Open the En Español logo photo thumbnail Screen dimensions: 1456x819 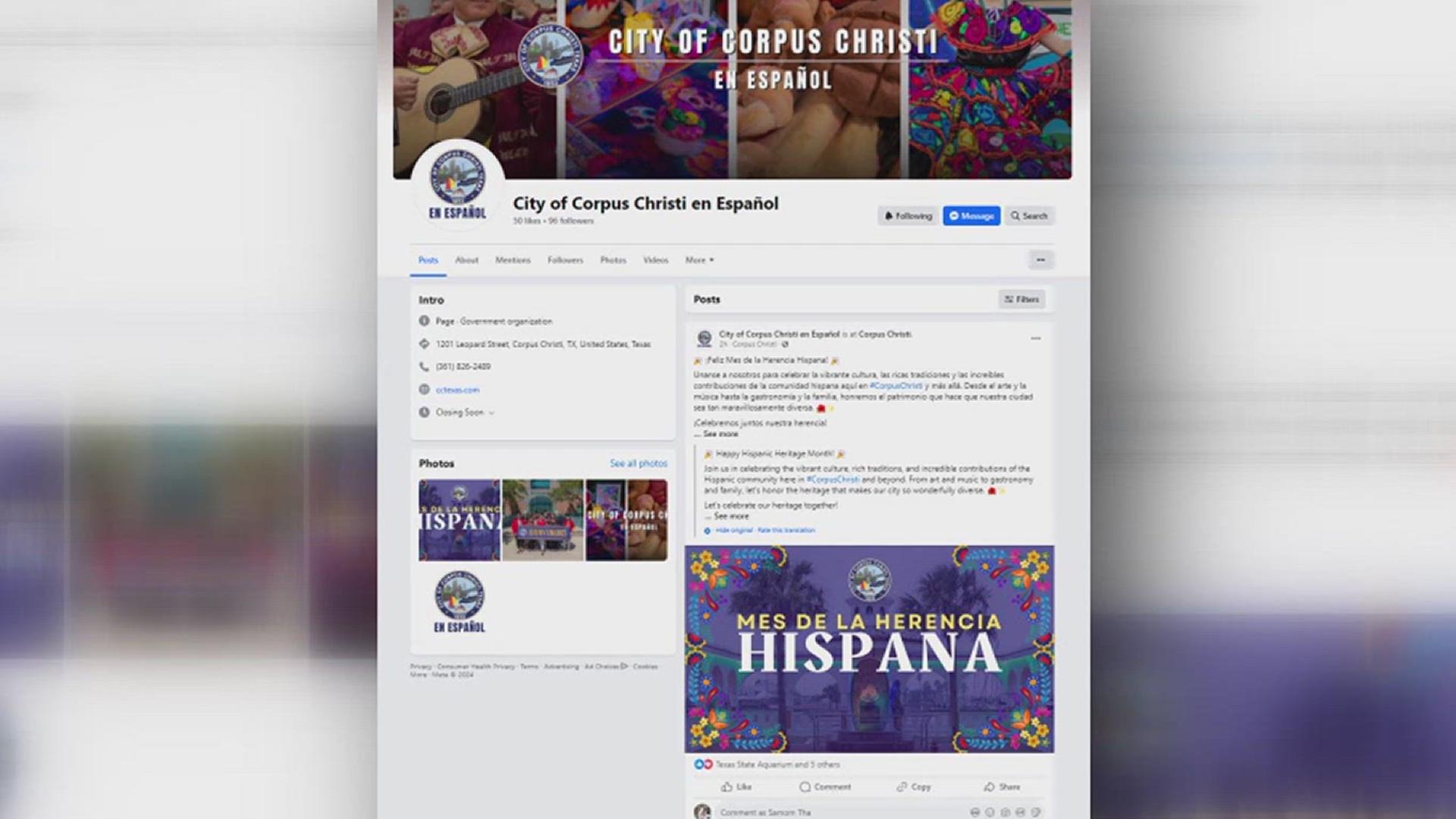click(460, 604)
